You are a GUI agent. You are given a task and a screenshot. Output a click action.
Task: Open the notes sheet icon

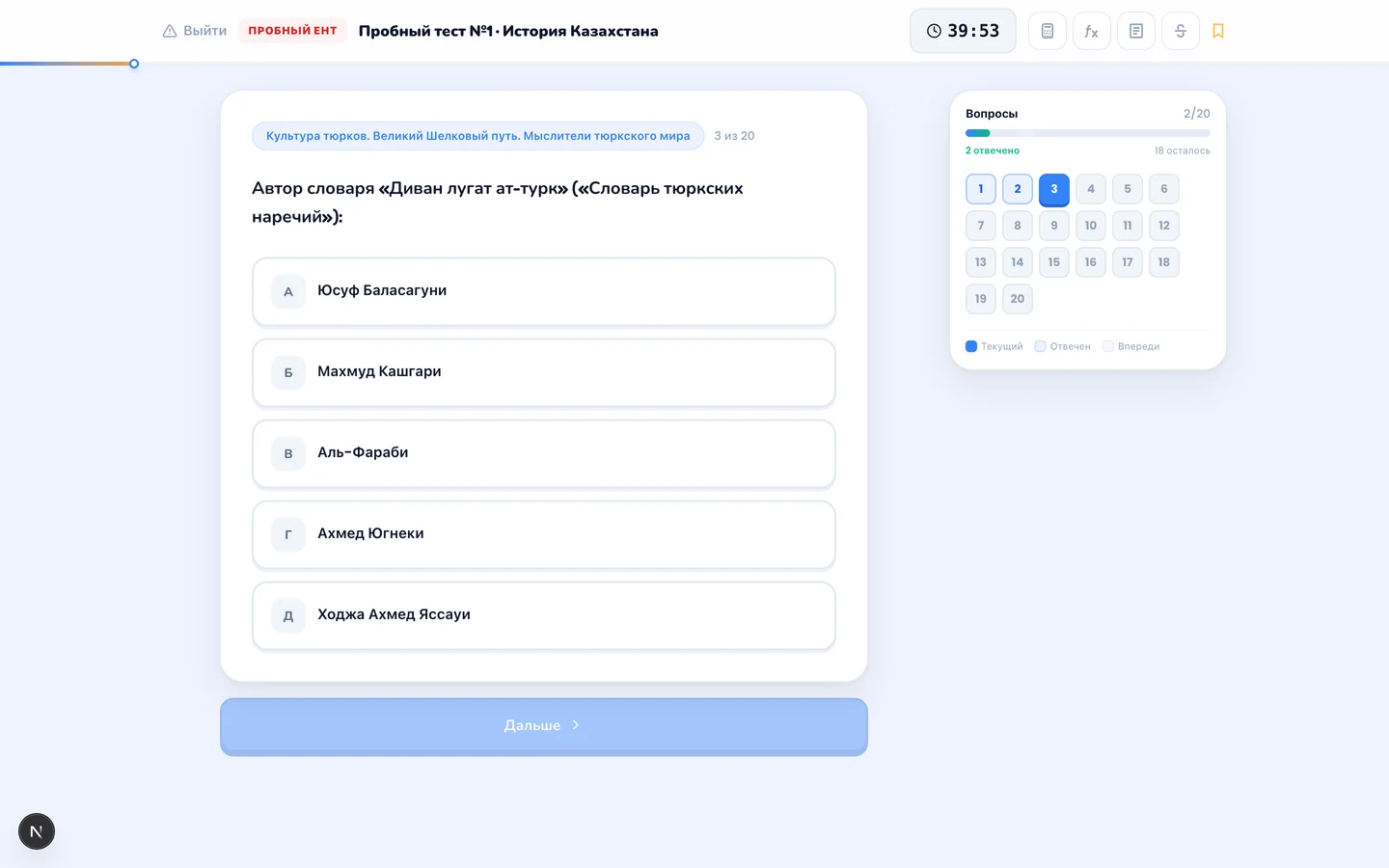1135,31
